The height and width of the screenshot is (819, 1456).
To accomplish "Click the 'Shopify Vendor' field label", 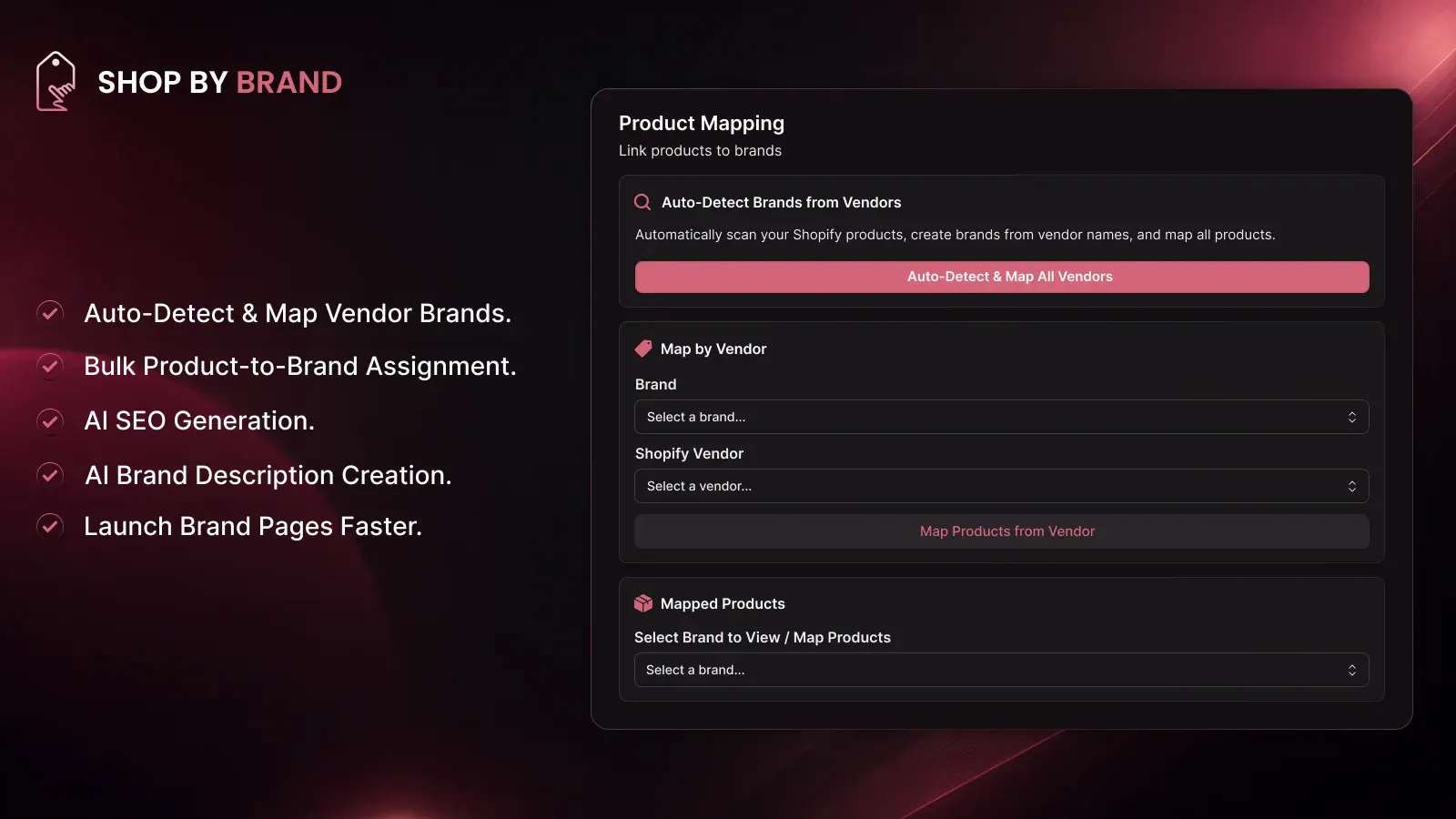I will pyautogui.click(x=689, y=453).
